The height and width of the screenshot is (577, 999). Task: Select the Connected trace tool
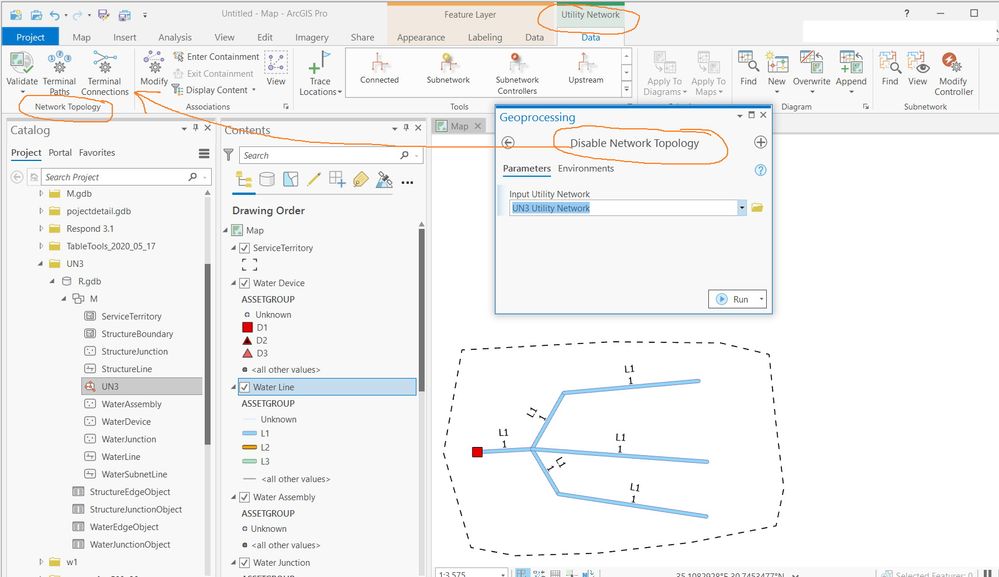pyautogui.click(x=379, y=68)
